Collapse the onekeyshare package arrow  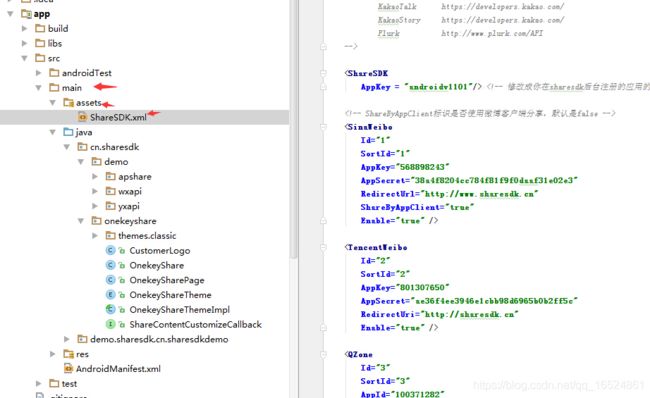tap(81, 221)
